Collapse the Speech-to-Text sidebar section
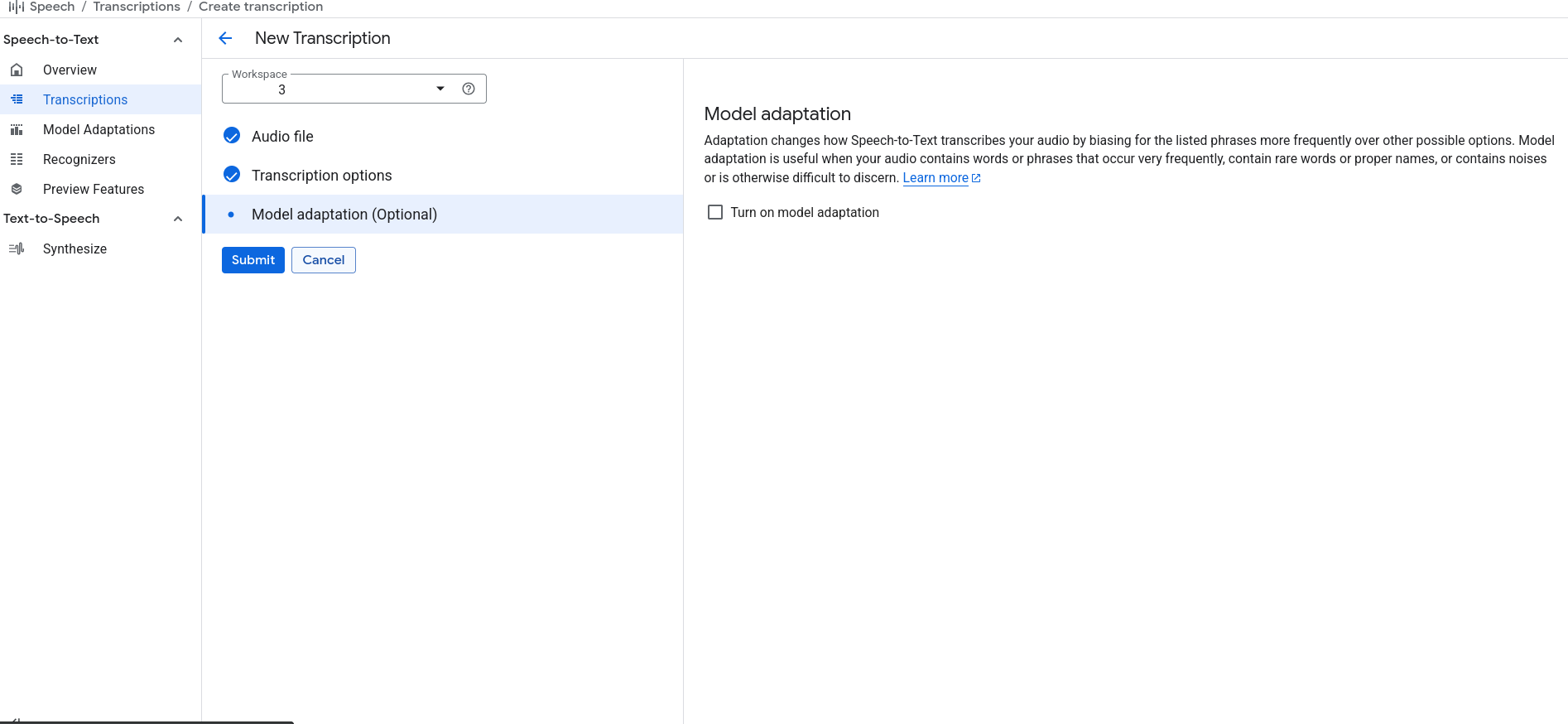This screenshot has width=1568, height=724. pyautogui.click(x=177, y=40)
